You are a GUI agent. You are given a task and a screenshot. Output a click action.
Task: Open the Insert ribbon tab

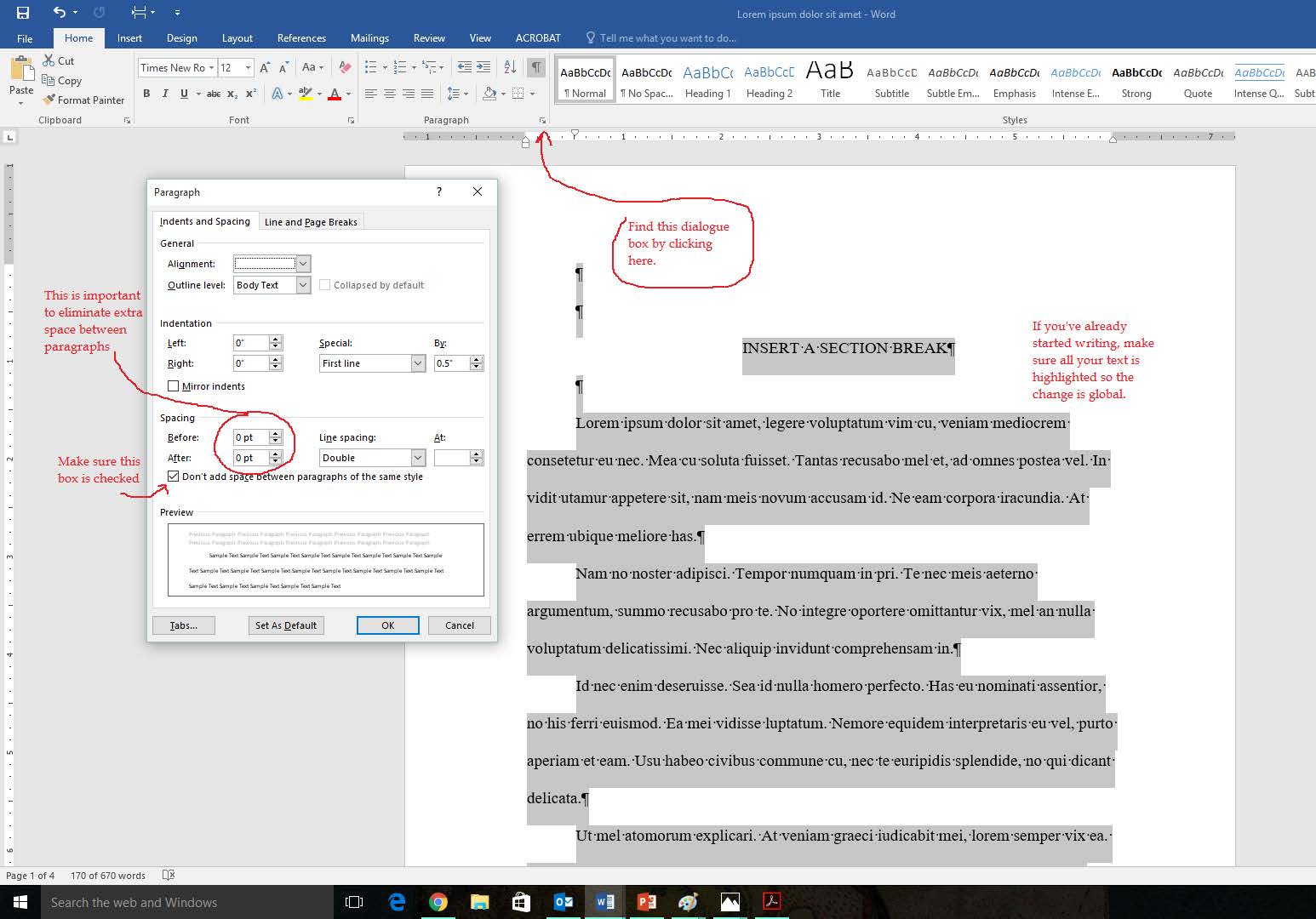(129, 38)
